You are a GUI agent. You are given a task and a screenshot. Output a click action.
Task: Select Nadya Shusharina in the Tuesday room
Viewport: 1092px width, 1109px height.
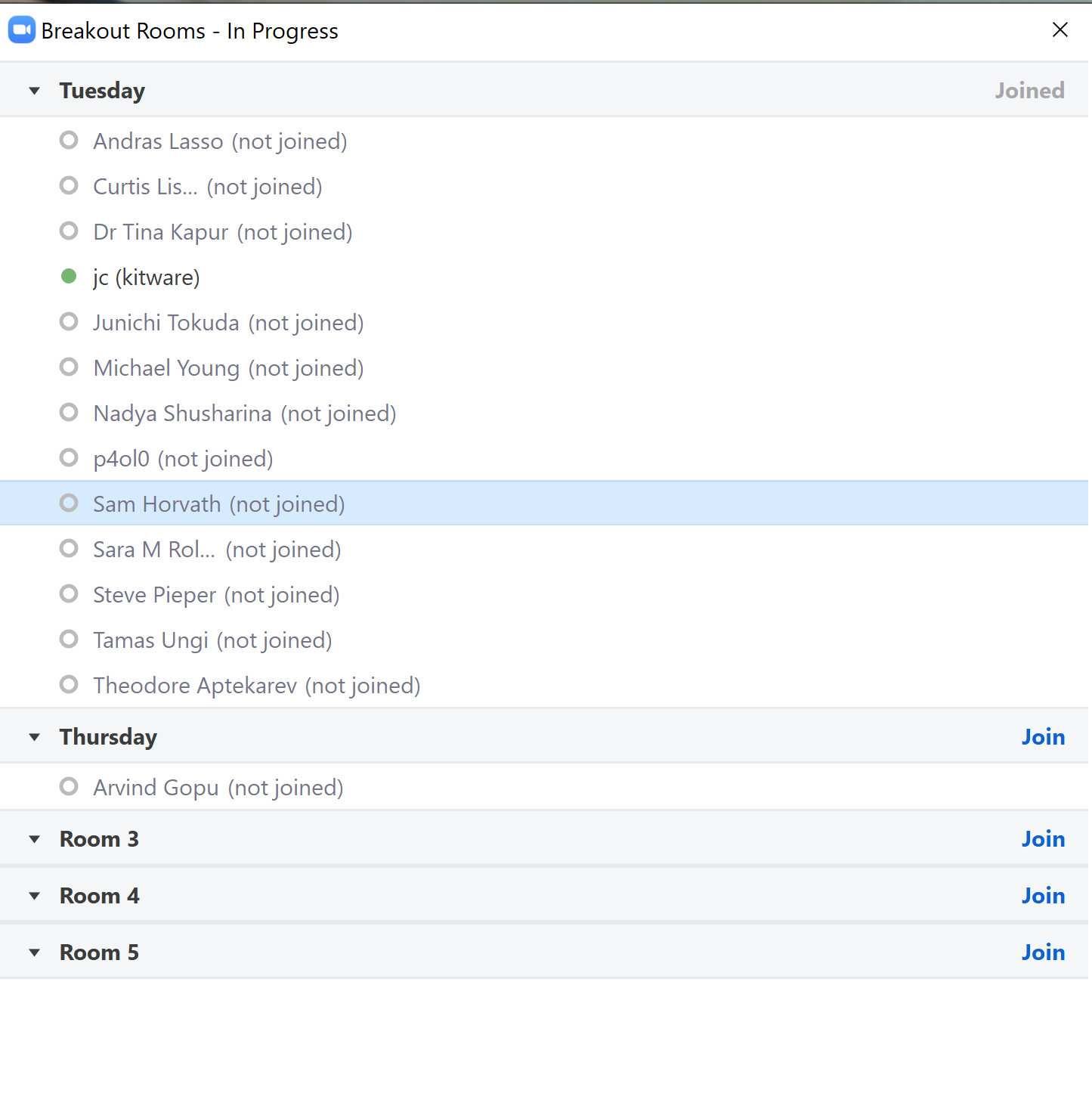182,414
